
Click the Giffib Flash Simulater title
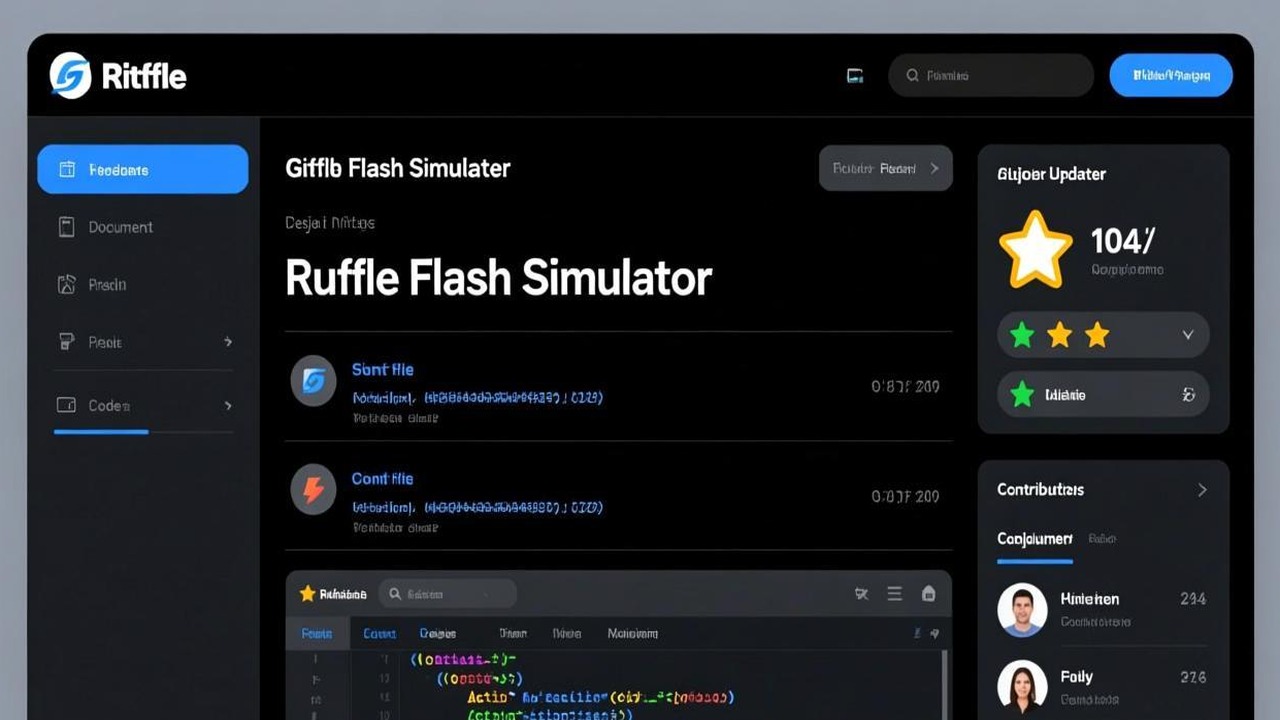(398, 169)
